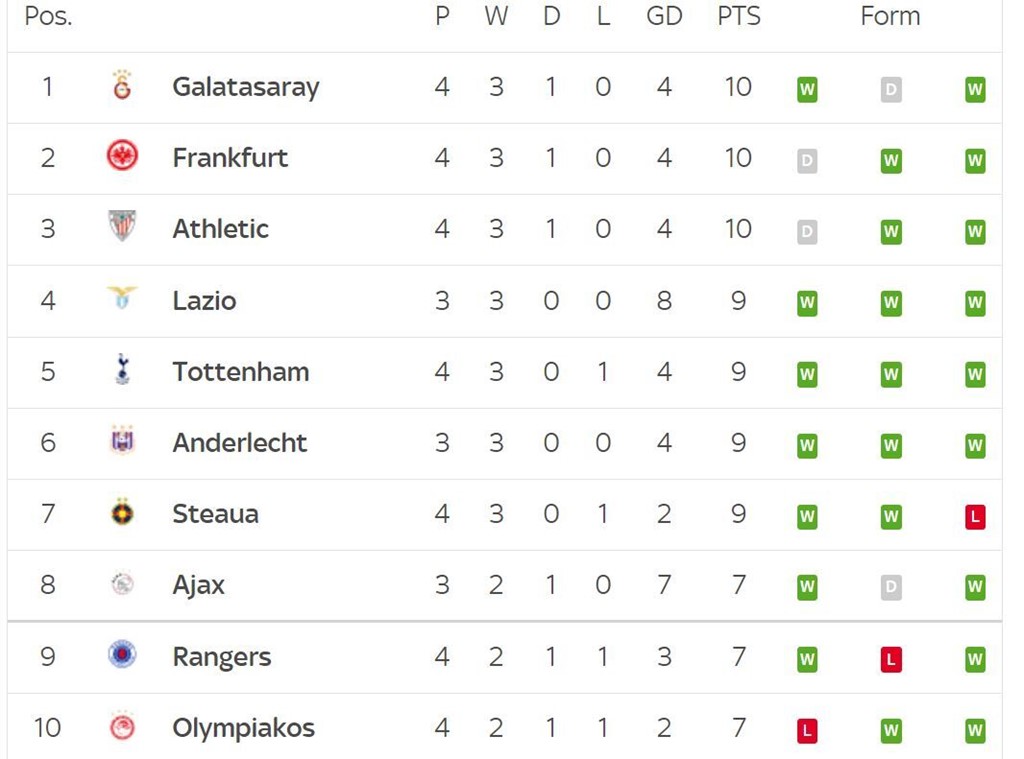Click the GD column header

tap(664, 16)
